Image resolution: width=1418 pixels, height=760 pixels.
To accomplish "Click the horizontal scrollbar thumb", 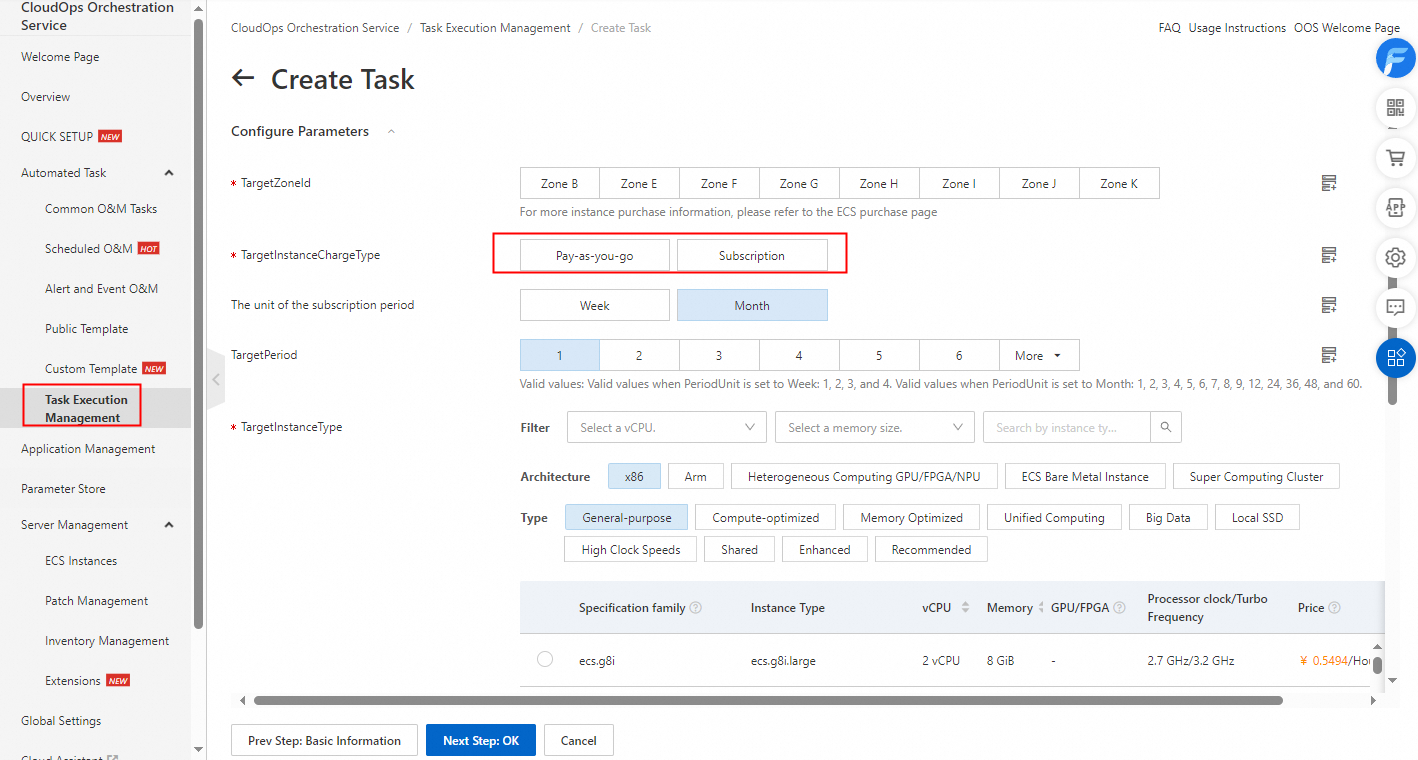I will pos(768,701).
